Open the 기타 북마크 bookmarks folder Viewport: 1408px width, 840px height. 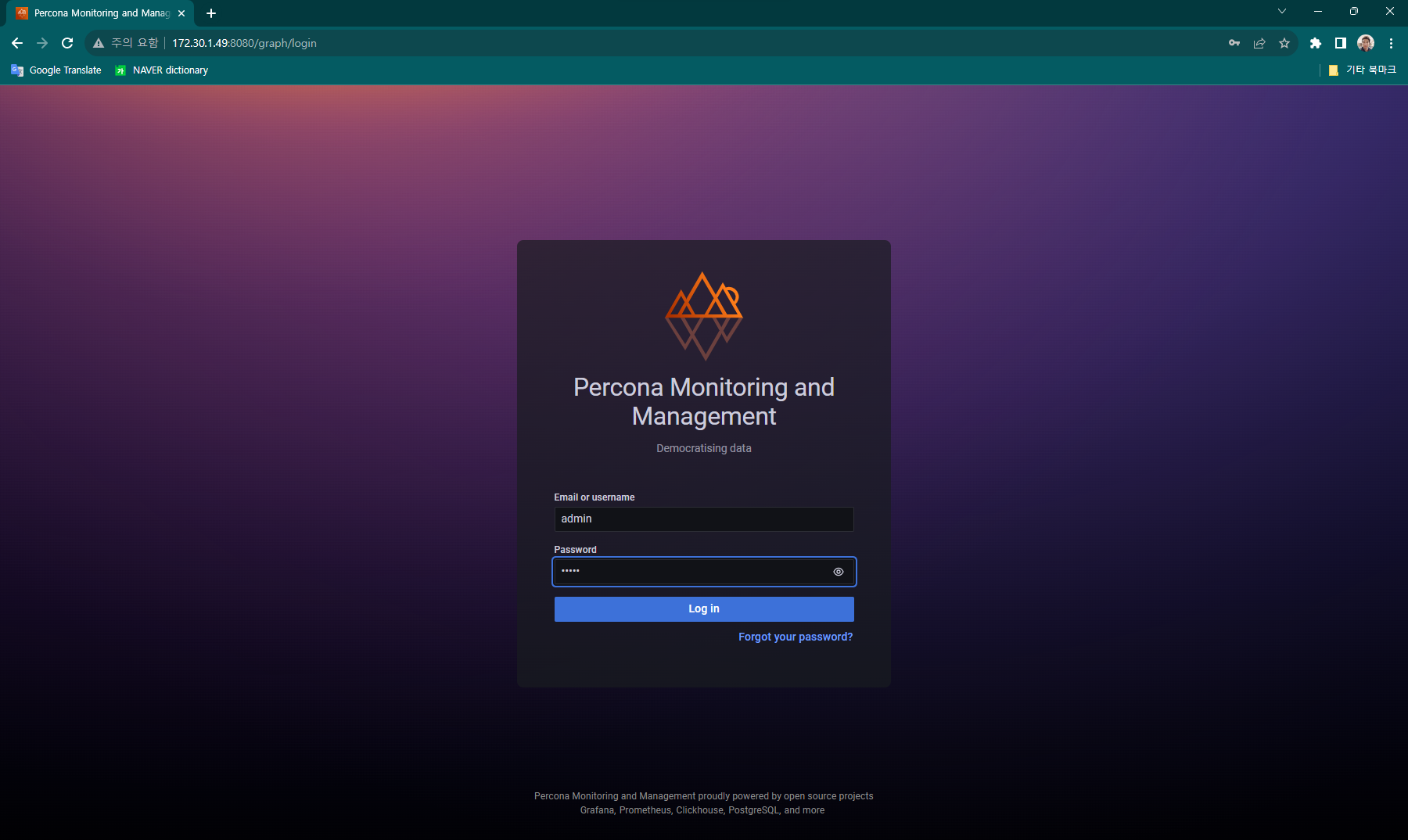(1362, 70)
